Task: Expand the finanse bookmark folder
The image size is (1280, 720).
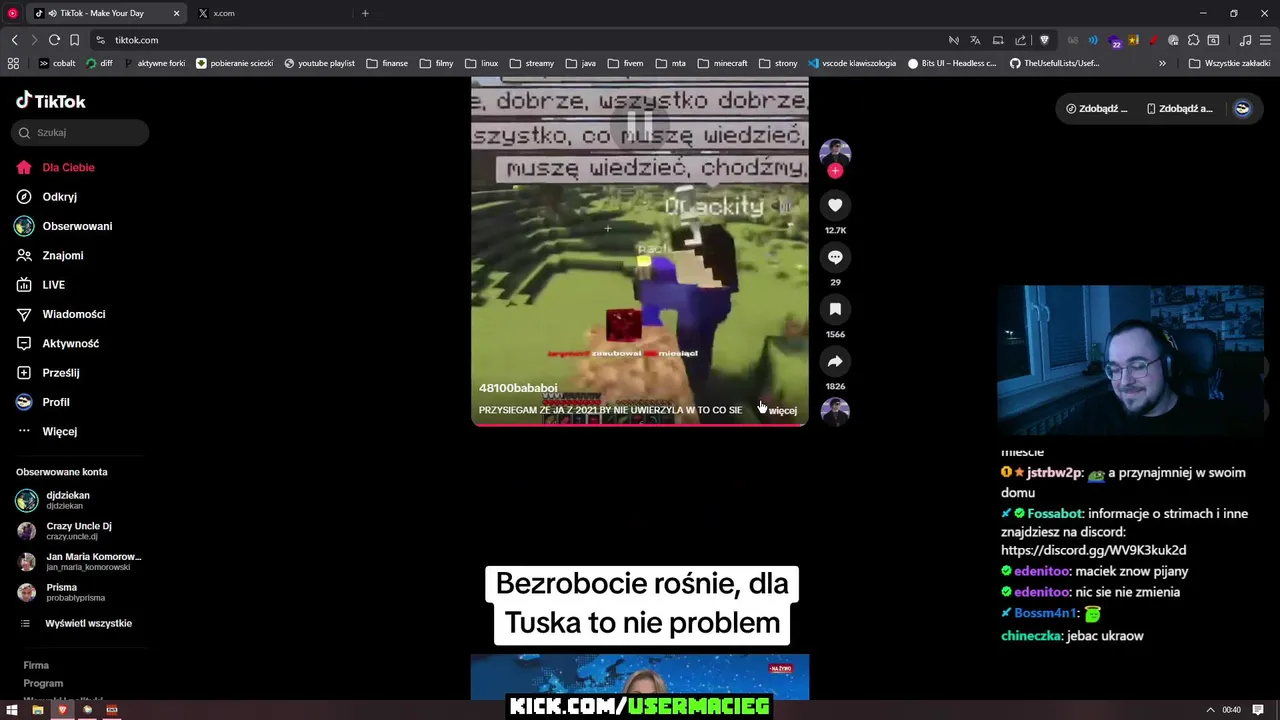Action: (x=387, y=63)
